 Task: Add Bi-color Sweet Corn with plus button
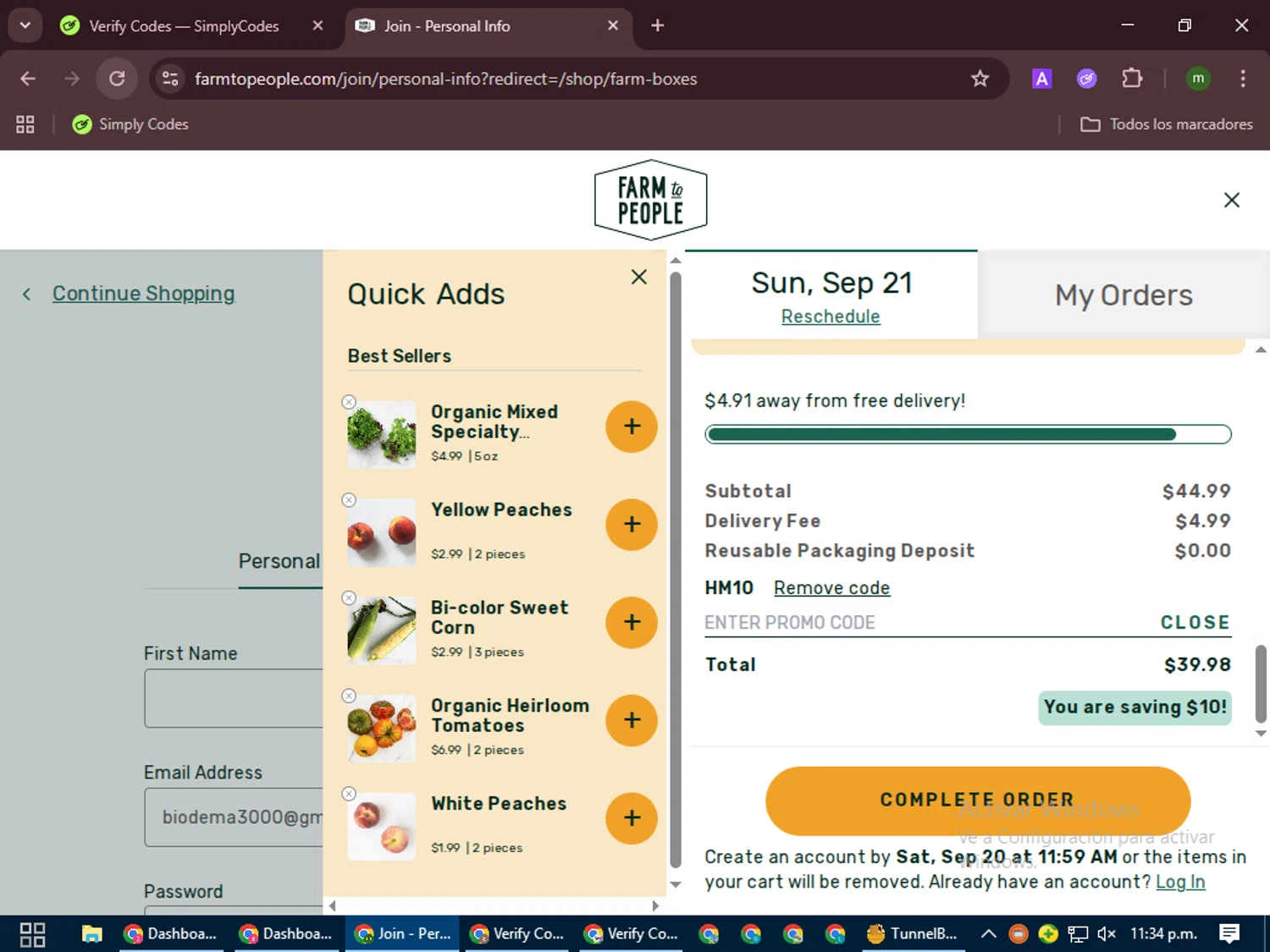(632, 623)
